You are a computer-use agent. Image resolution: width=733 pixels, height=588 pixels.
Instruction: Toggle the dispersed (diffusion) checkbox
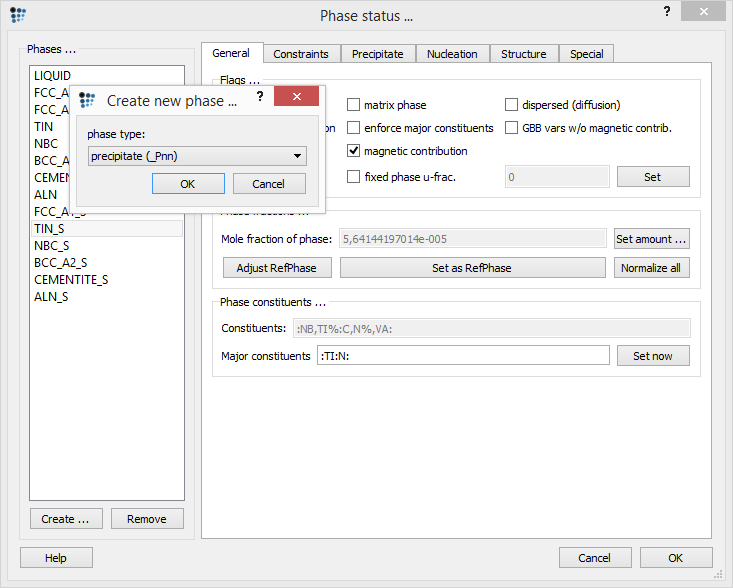512,105
